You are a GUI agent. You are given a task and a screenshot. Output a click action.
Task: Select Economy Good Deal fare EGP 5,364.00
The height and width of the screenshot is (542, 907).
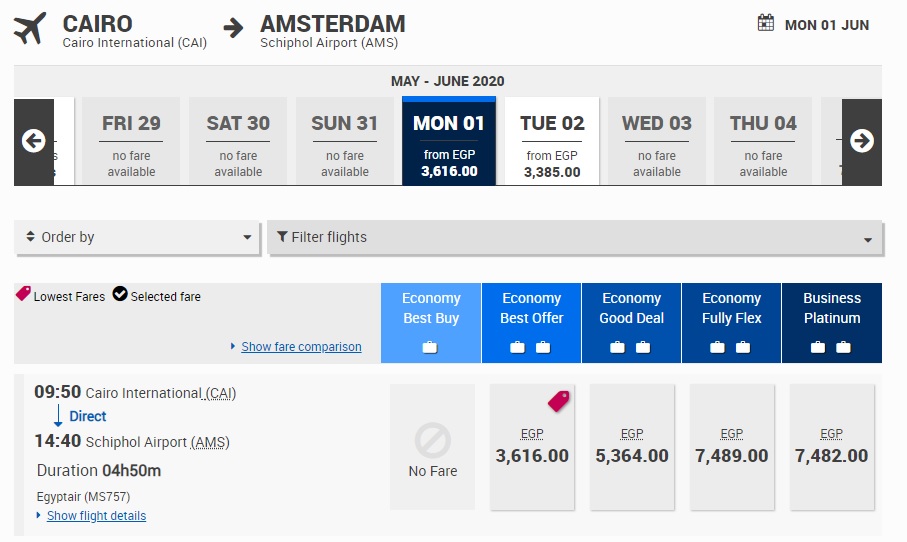(x=632, y=447)
